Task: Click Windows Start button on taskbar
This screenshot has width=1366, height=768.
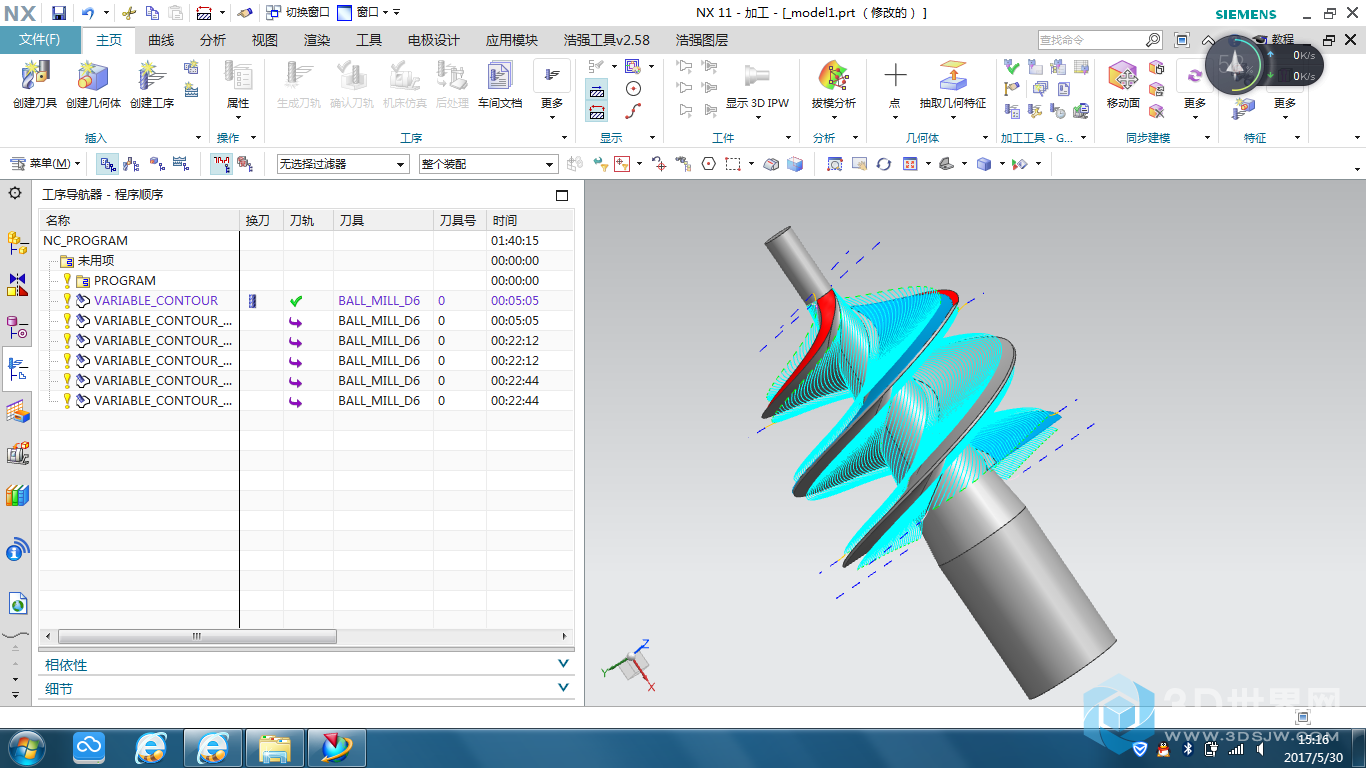Action: pyautogui.click(x=25, y=747)
